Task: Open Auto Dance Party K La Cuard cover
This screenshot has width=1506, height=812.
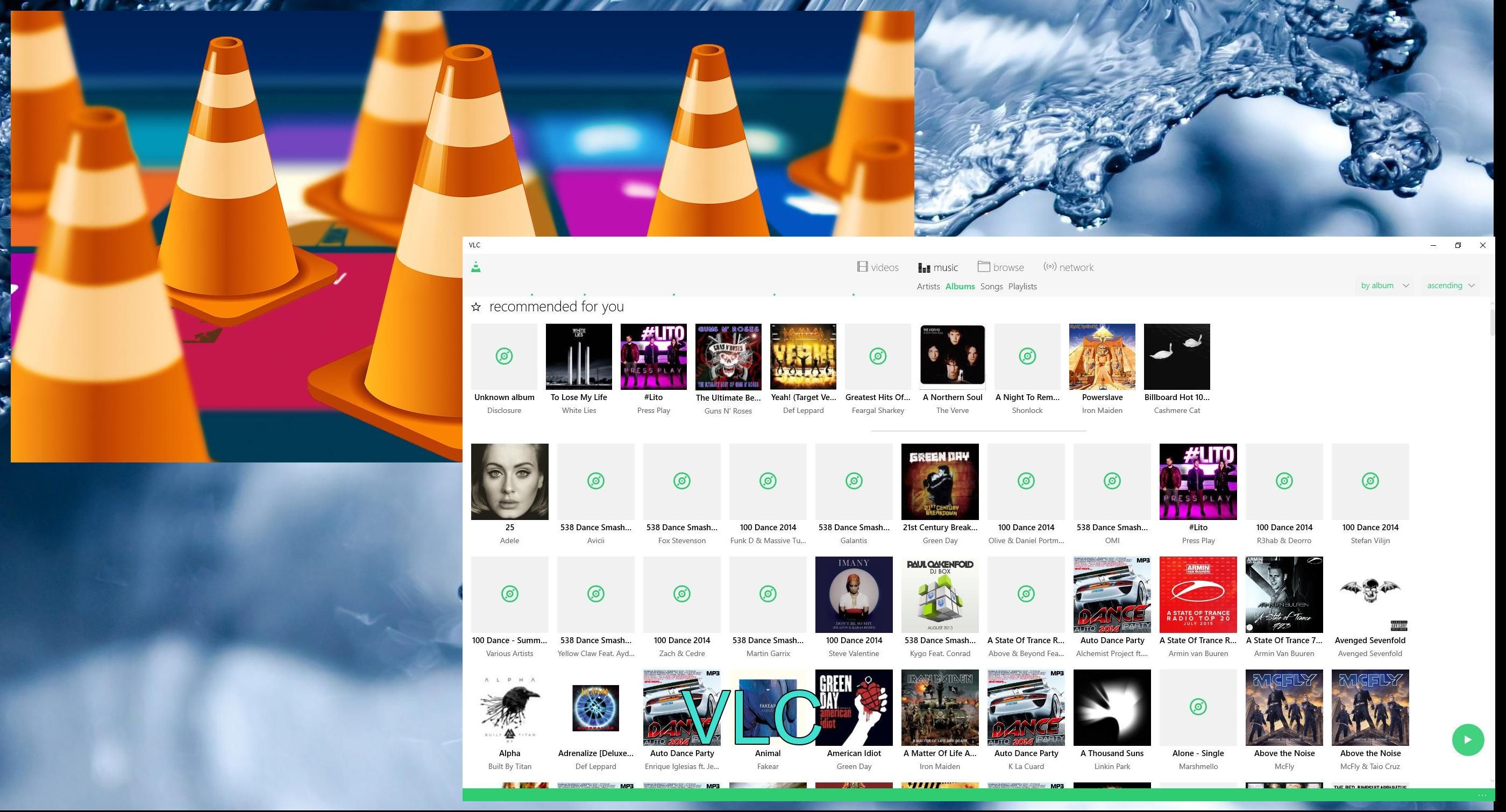Action: [x=1026, y=707]
